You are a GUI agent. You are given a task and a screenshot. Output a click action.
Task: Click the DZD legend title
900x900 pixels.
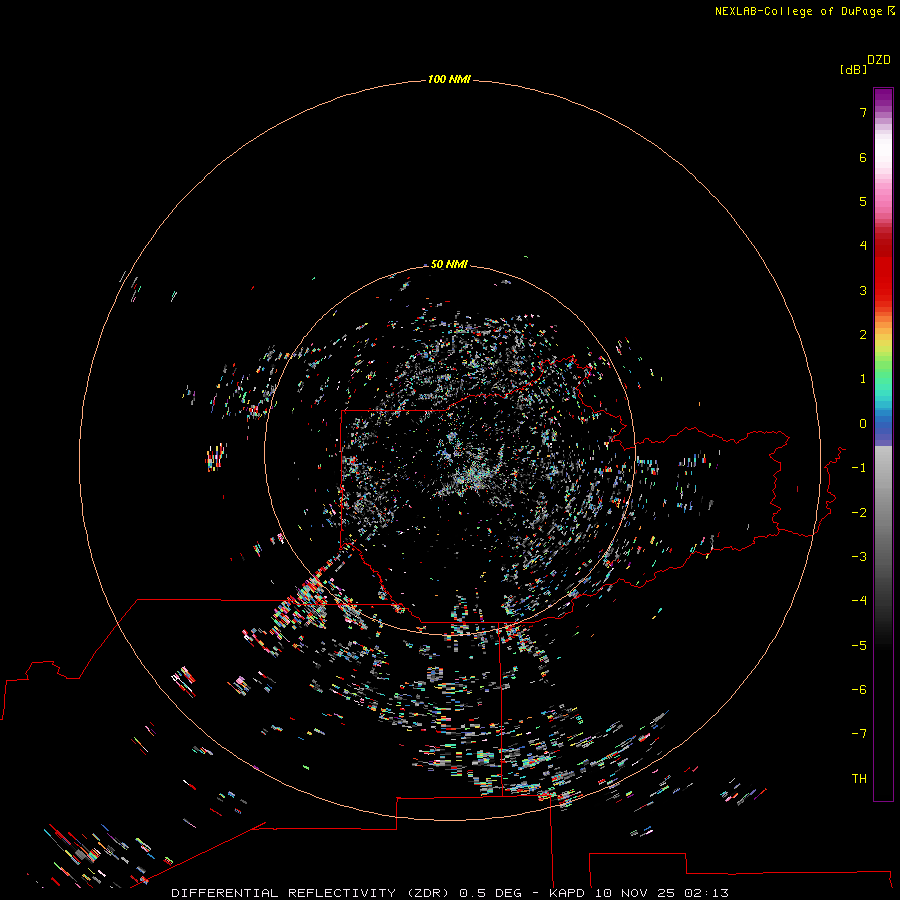tap(879, 60)
